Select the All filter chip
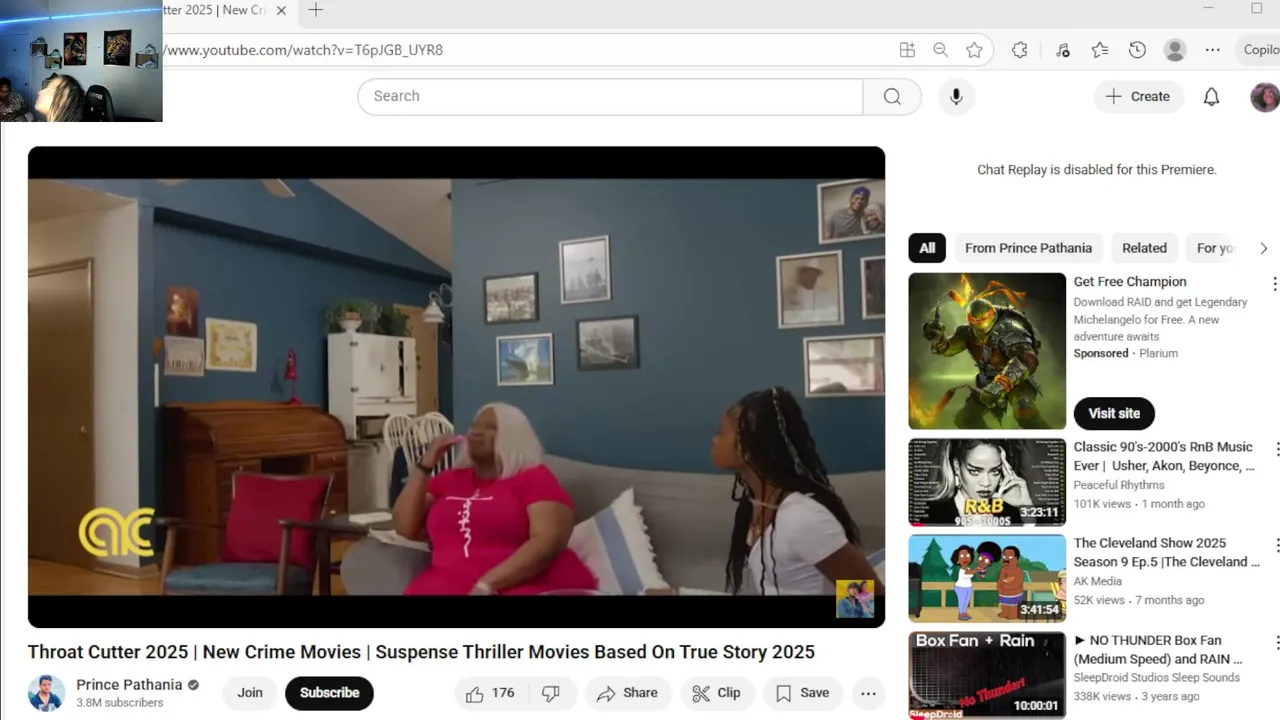Viewport: 1280px width, 720px height. pyautogui.click(x=927, y=248)
